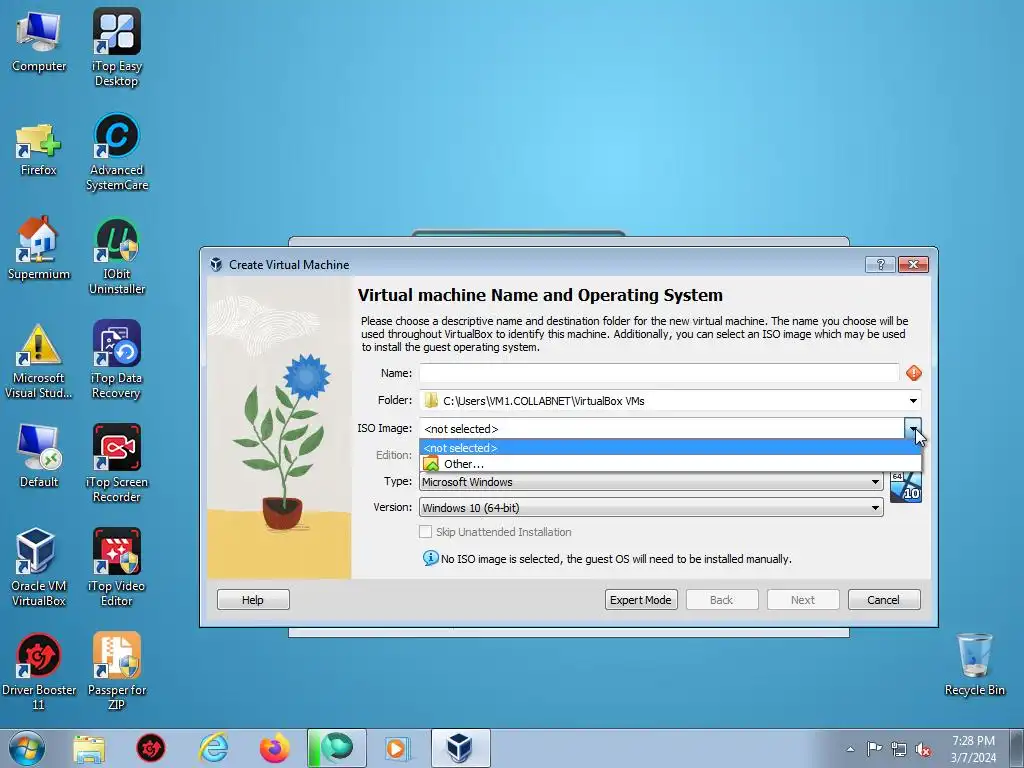This screenshot has height=768, width=1024.
Task: Launch Internet Explorer from taskbar
Action: coord(213,748)
